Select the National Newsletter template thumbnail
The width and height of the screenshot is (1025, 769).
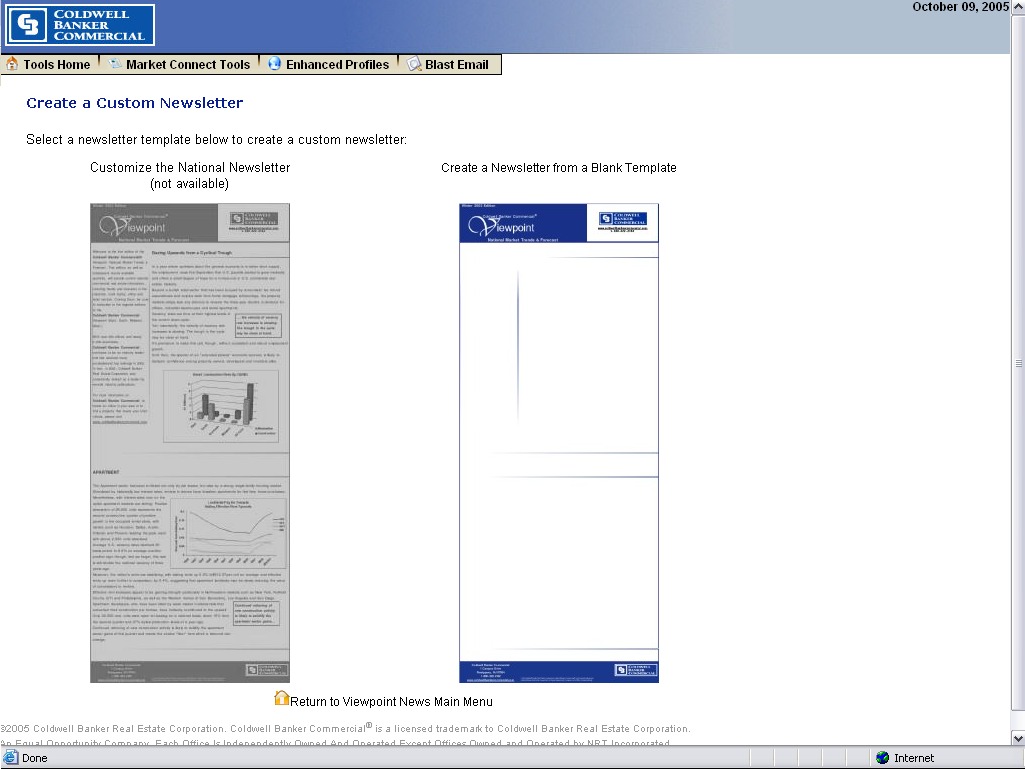click(190, 443)
